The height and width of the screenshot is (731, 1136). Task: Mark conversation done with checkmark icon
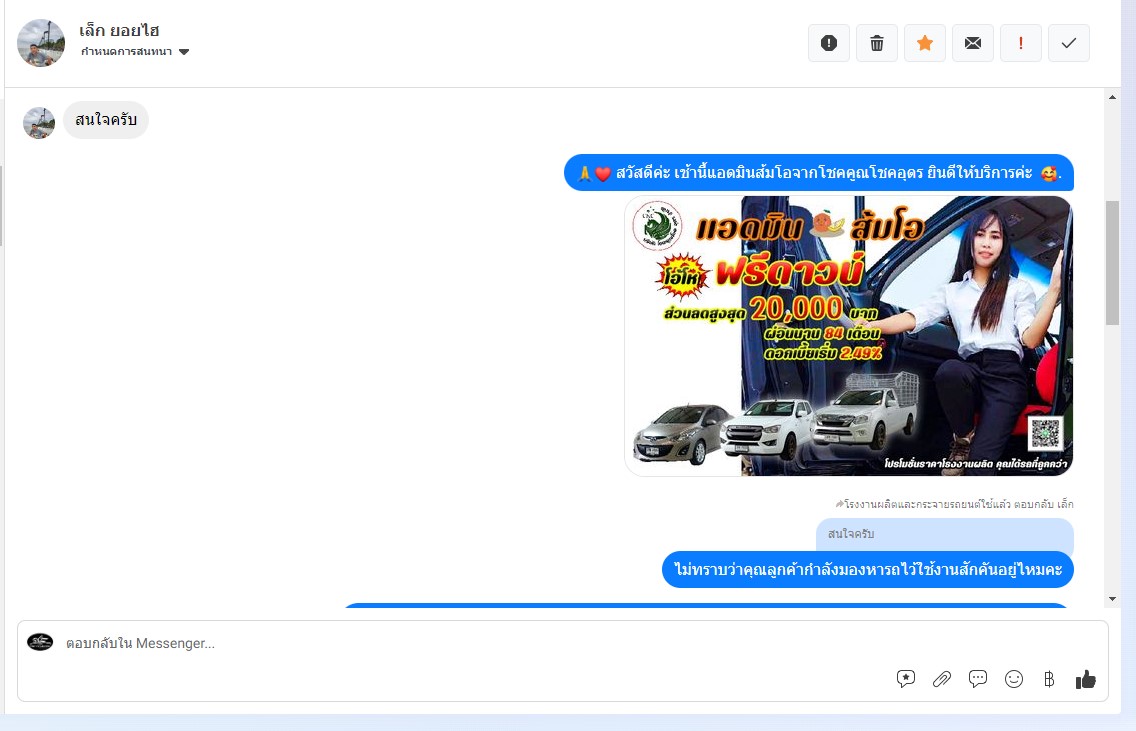click(1069, 43)
